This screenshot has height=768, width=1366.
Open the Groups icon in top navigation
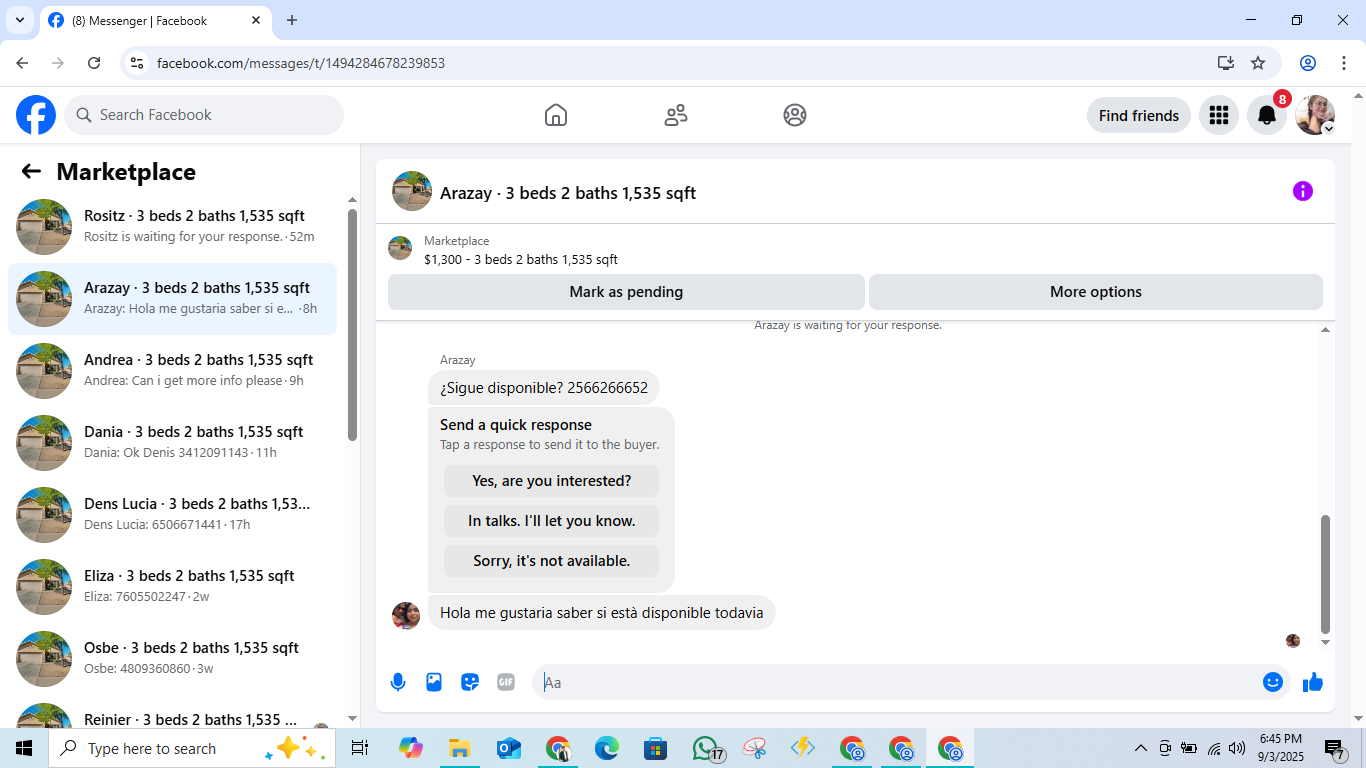tap(795, 115)
